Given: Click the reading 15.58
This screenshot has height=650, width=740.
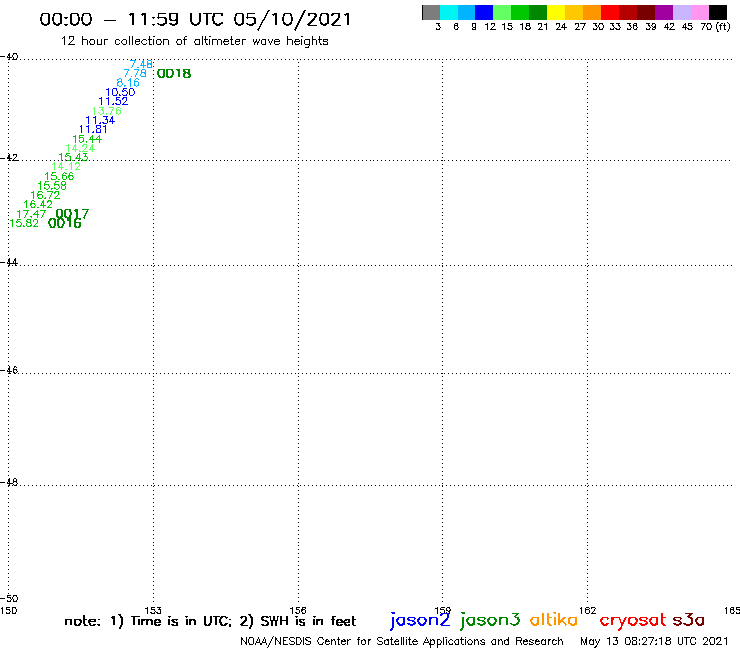Looking at the screenshot, I should 52,186.
